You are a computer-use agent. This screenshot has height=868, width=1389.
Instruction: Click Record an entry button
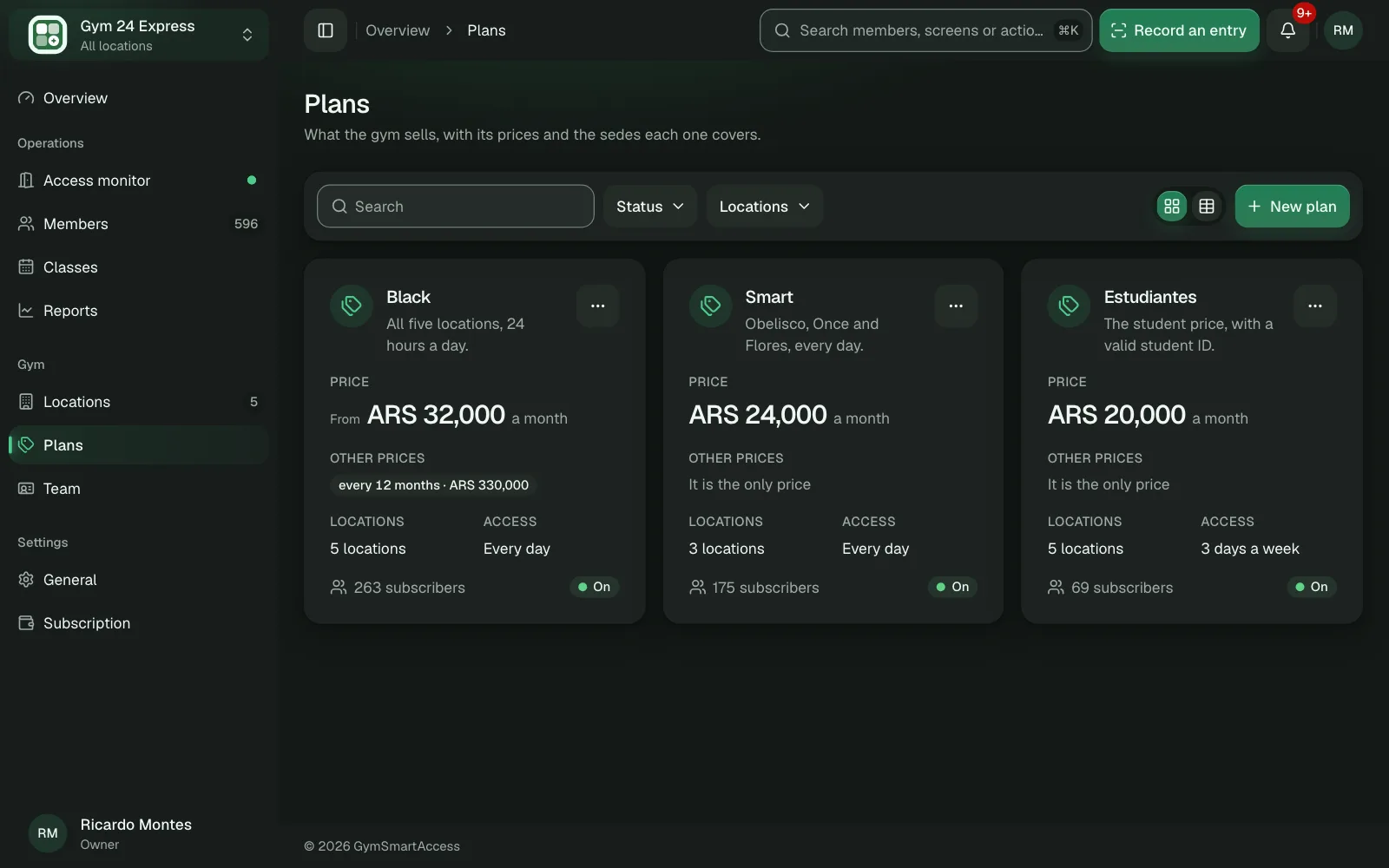tap(1179, 30)
